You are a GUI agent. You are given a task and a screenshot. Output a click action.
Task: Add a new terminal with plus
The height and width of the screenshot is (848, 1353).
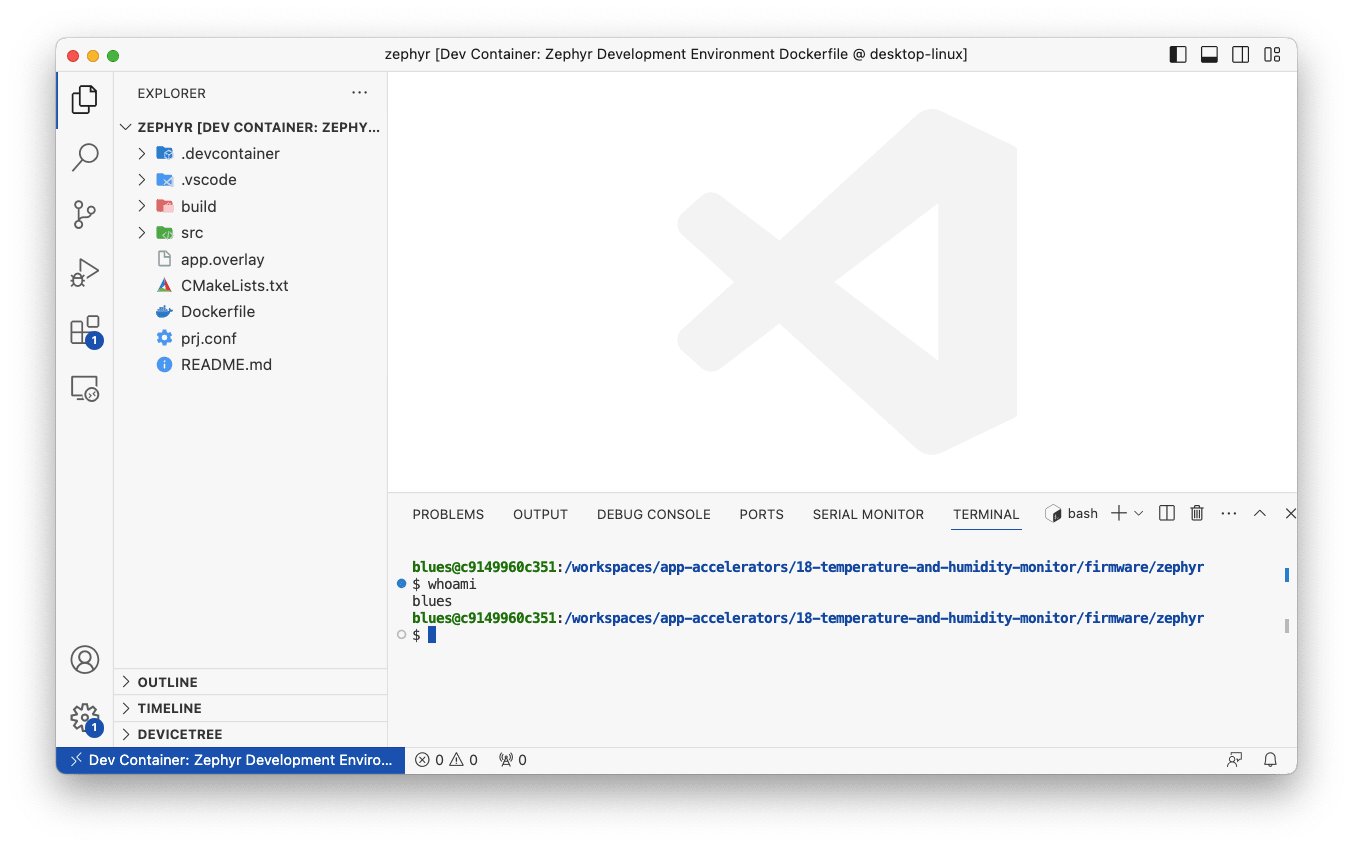1119,513
